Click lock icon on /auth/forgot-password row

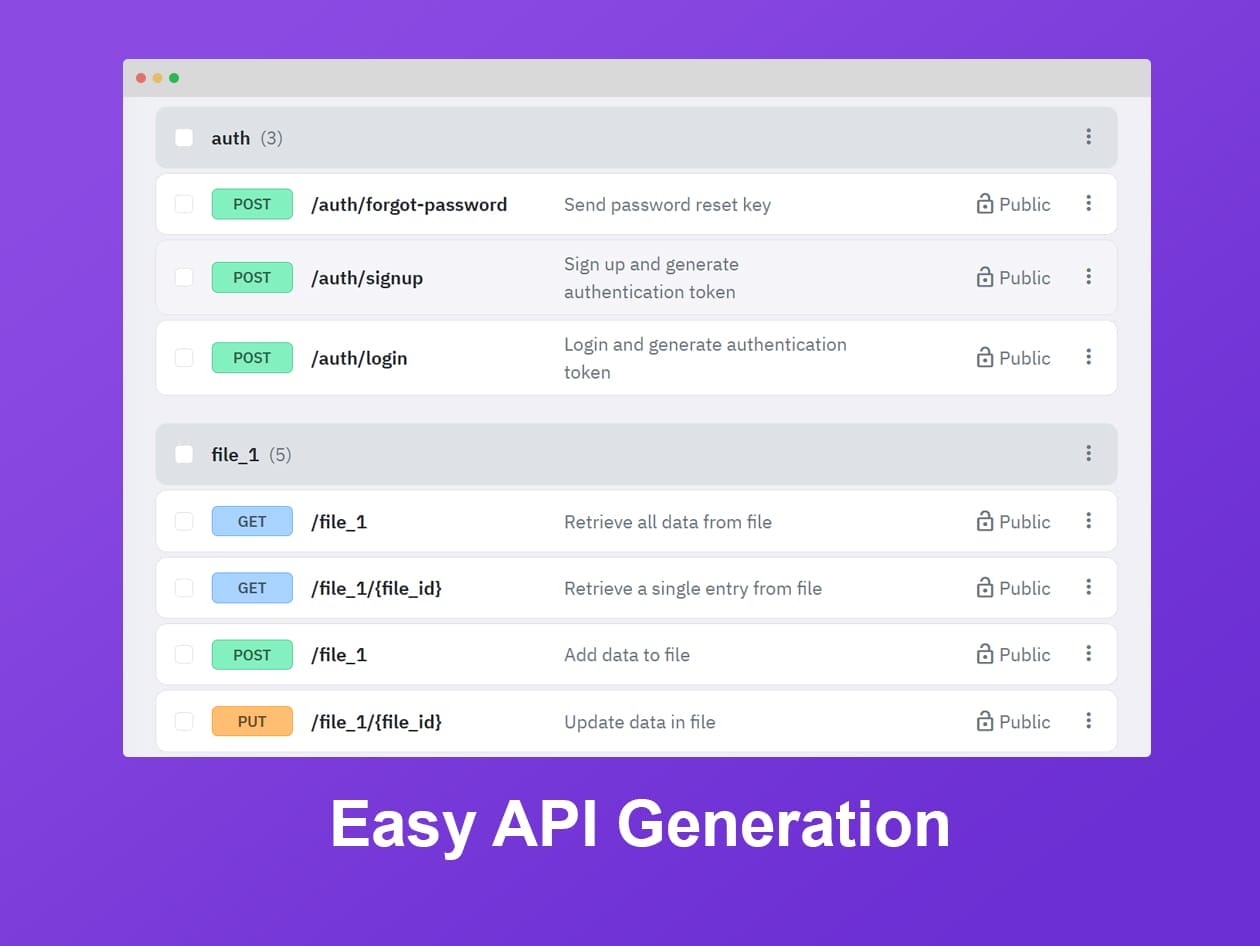(x=984, y=204)
